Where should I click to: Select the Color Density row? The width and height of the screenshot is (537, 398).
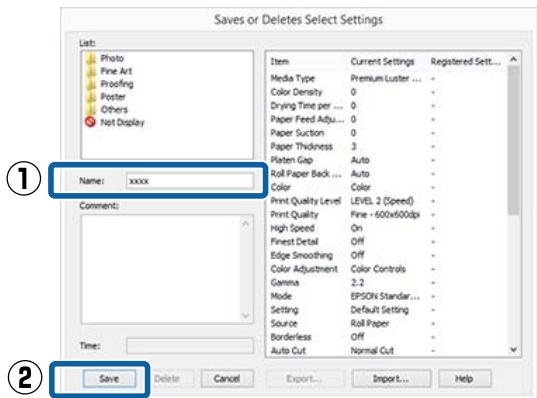[387, 92]
